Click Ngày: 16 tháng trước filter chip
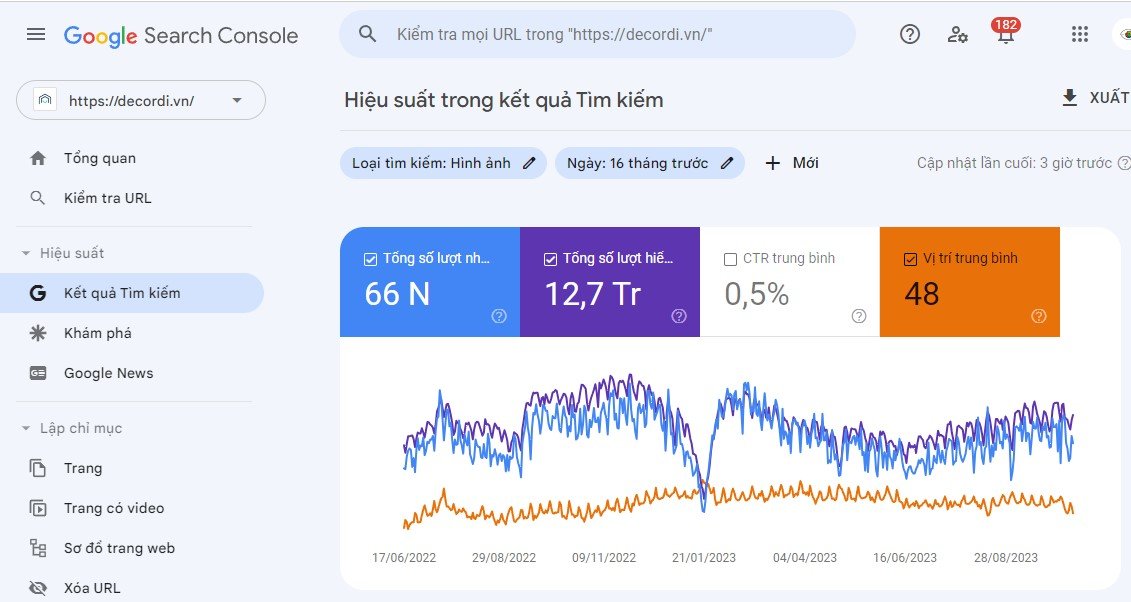1131x602 pixels. [x=649, y=163]
